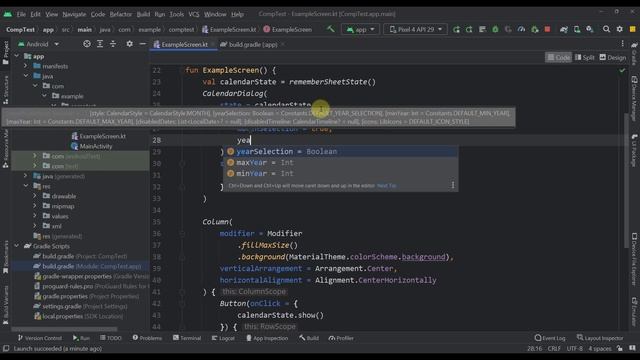Click the Project panel horizontal scrollbar
This screenshot has width=640, height=360.
coord(64,329)
